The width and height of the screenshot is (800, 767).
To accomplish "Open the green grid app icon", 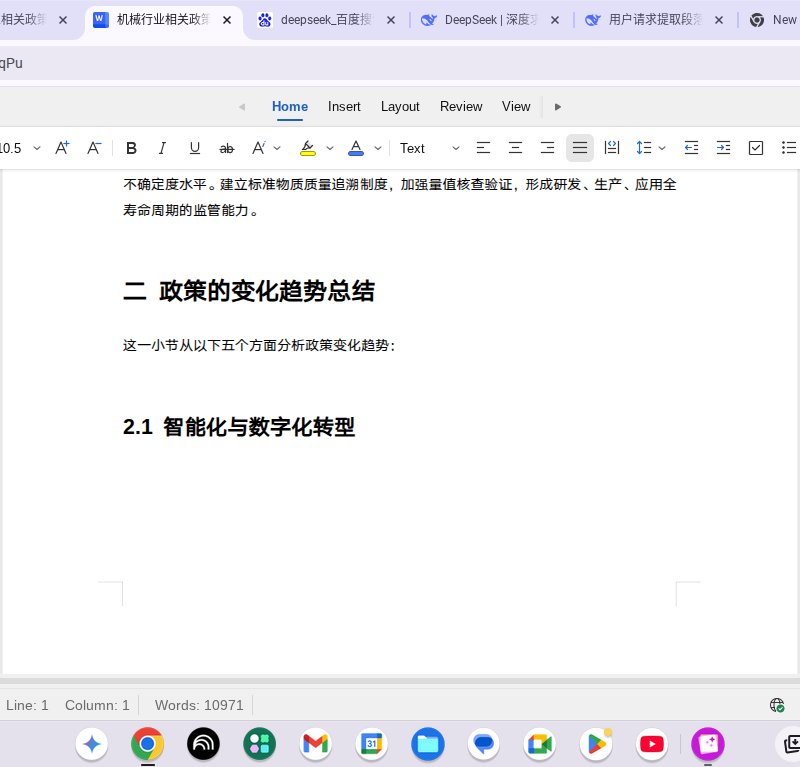I will (259, 744).
